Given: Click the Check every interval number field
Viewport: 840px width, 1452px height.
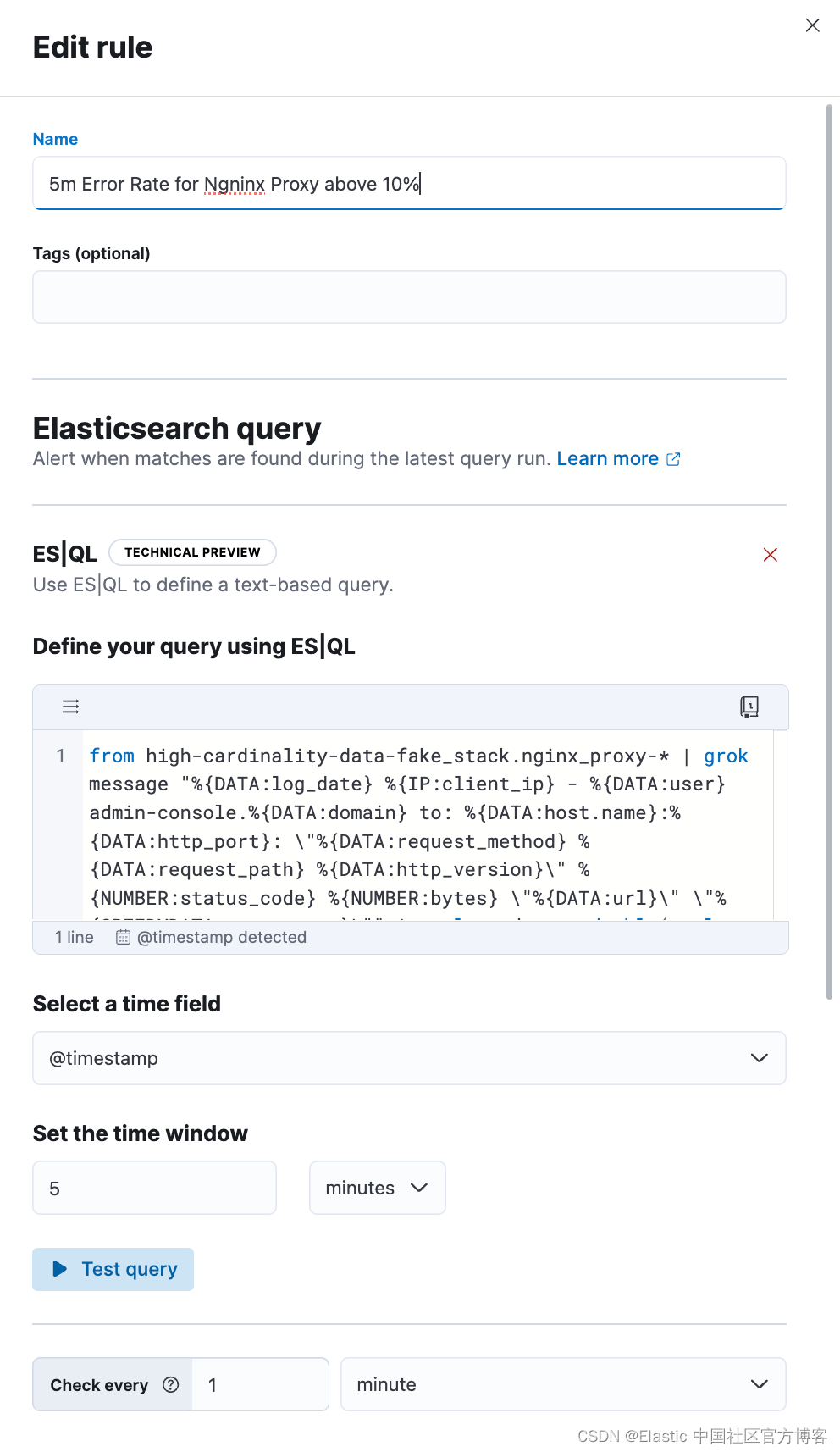Looking at the screenshot, I should 260,1384.
